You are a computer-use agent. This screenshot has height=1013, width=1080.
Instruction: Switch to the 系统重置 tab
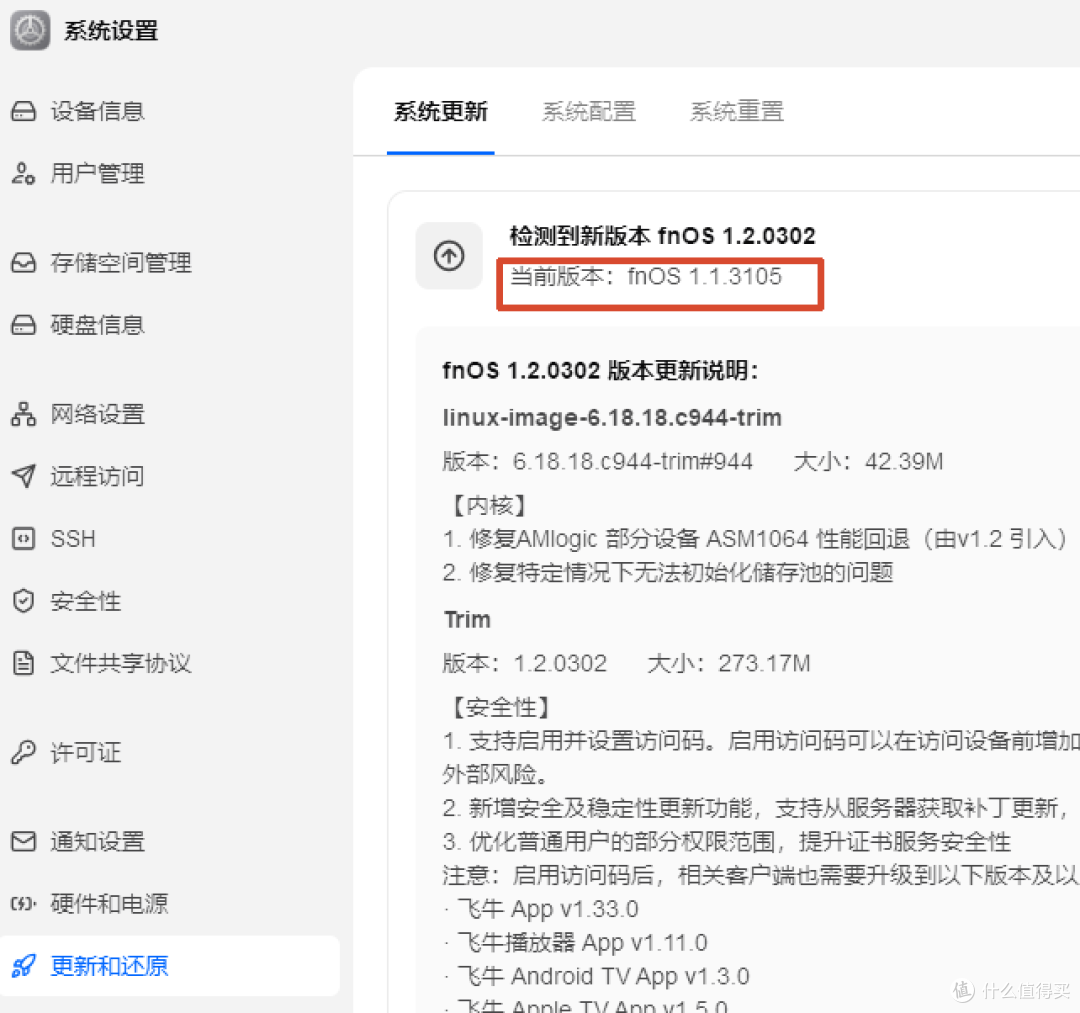click(x=737, y=112)
